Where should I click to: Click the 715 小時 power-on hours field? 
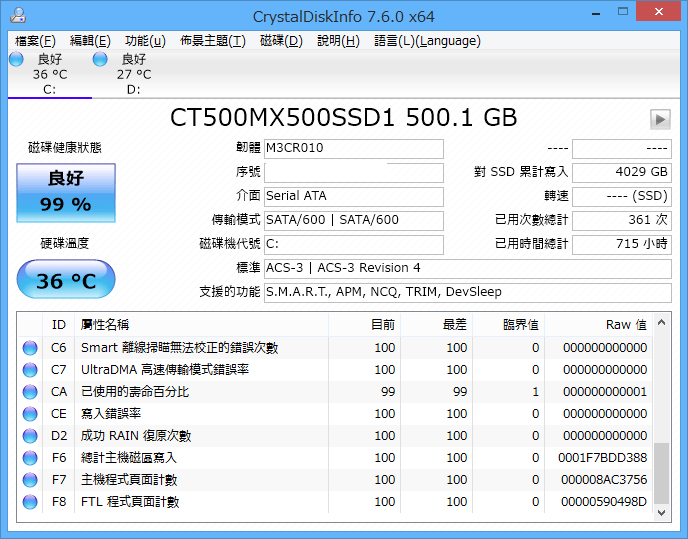coord(622,244)
